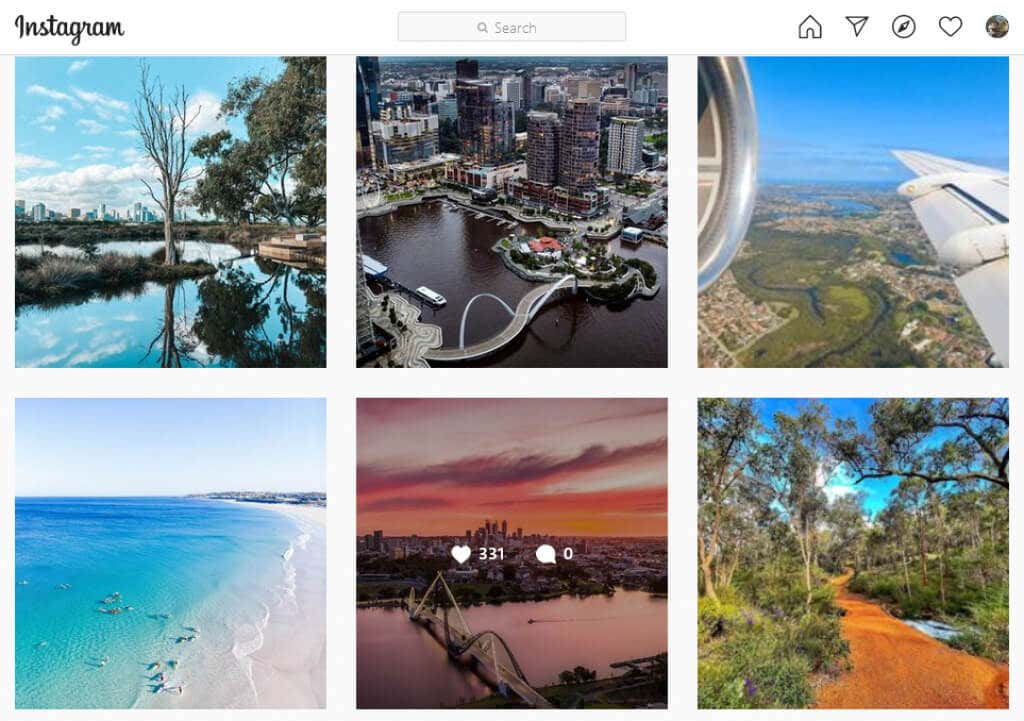
Task: Open direct messages paper plane icon
Action: tap(857, 27)
